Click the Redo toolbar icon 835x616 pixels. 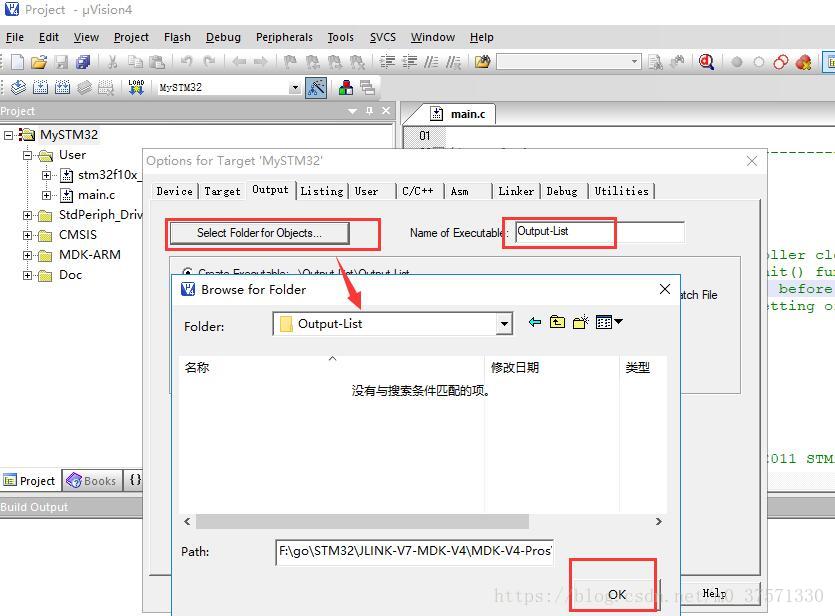tap(209, 62)
